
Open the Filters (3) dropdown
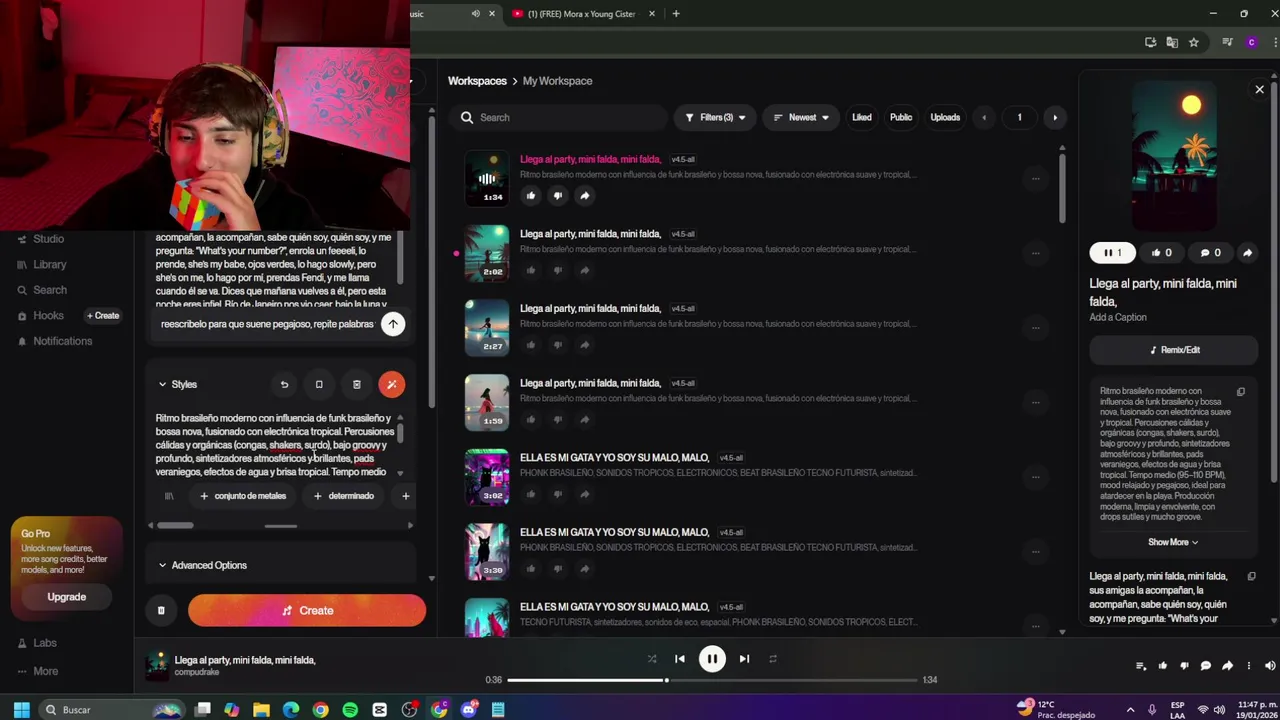(x=715, y=117)
